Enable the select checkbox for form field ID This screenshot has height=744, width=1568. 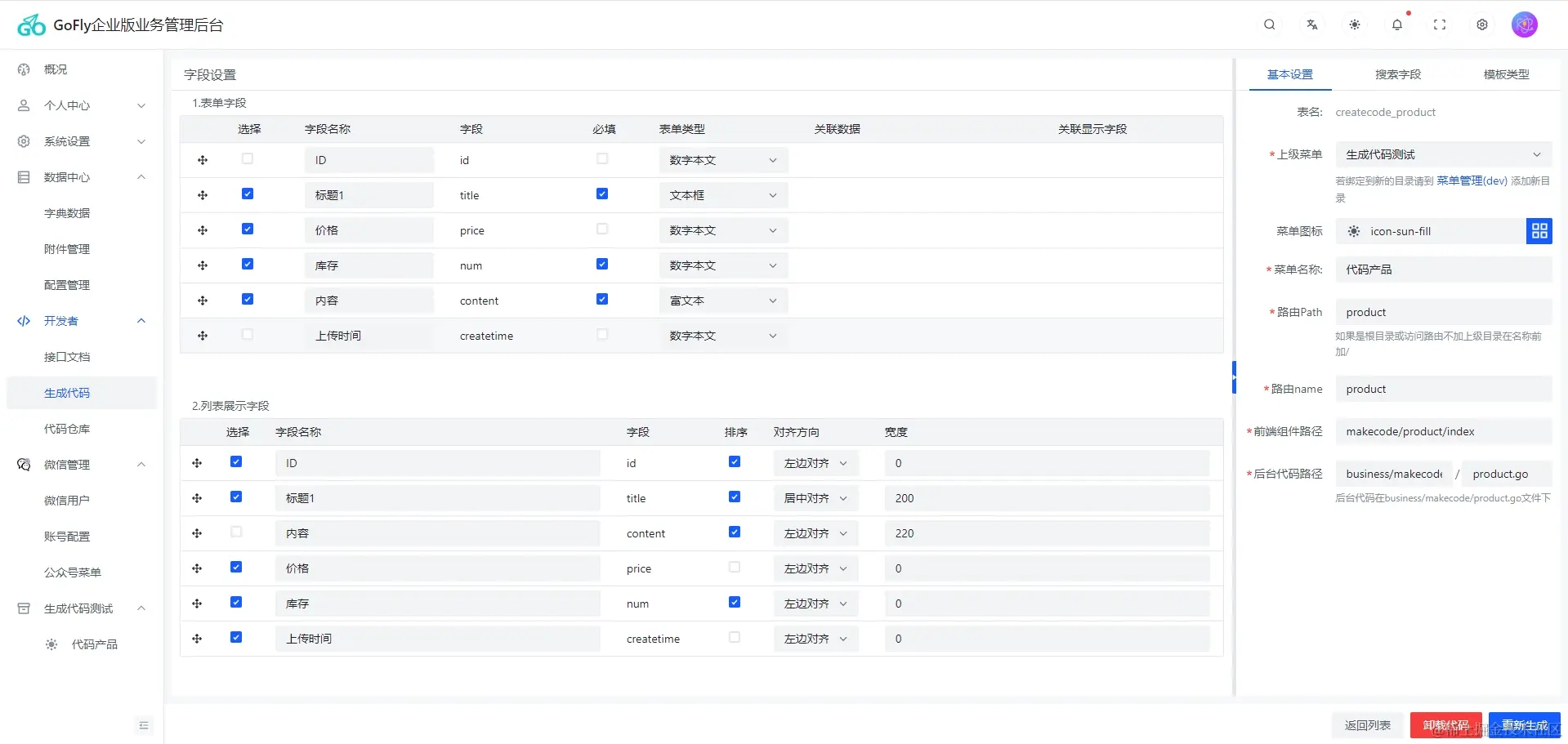(248, 158)
